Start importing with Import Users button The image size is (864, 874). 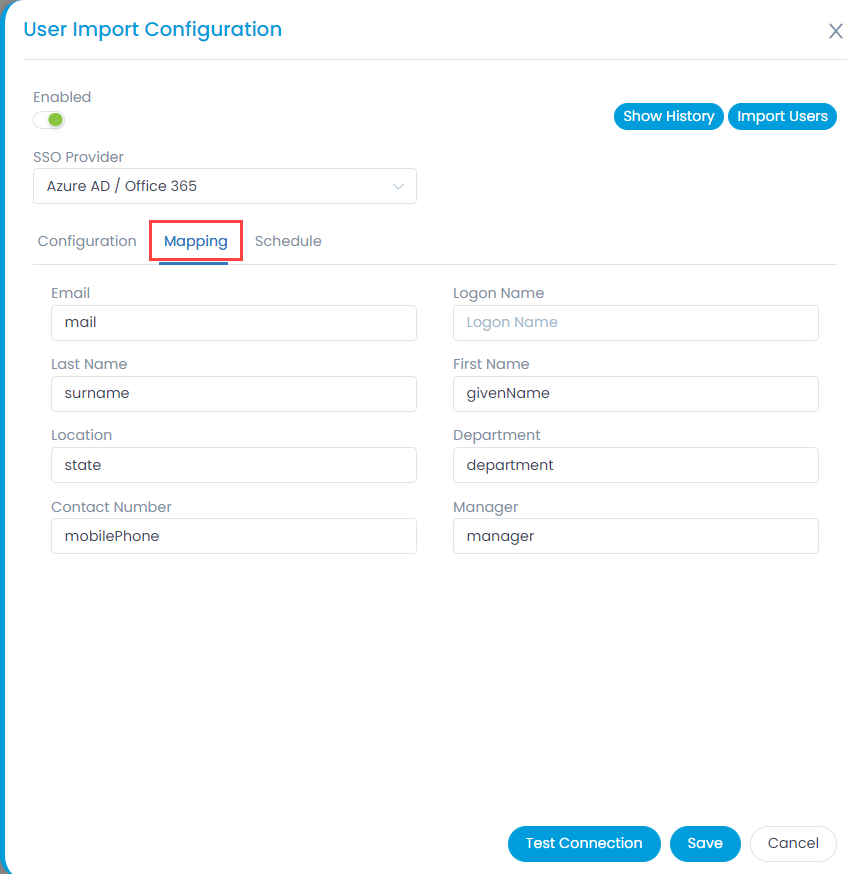pos(782,116)
